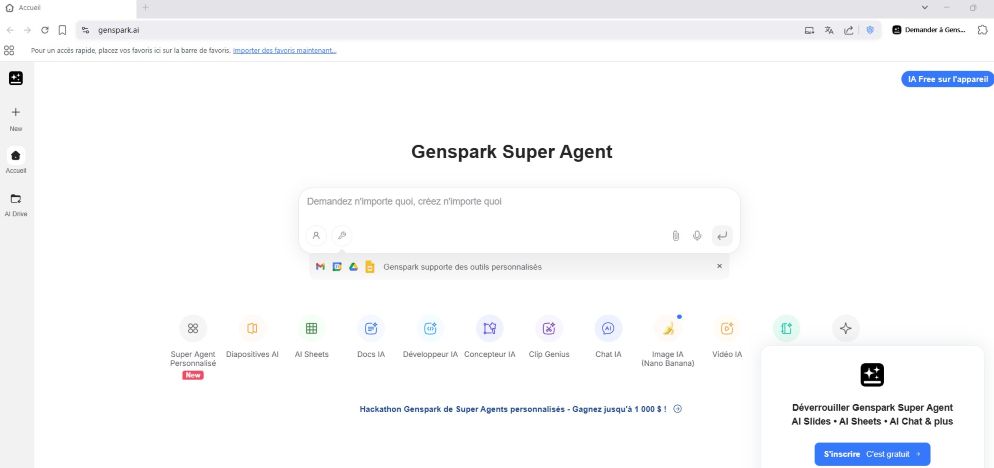Open the AI Sheets tool
The image size is (994, 468).
pyautogui.click(x=311, y=329)
